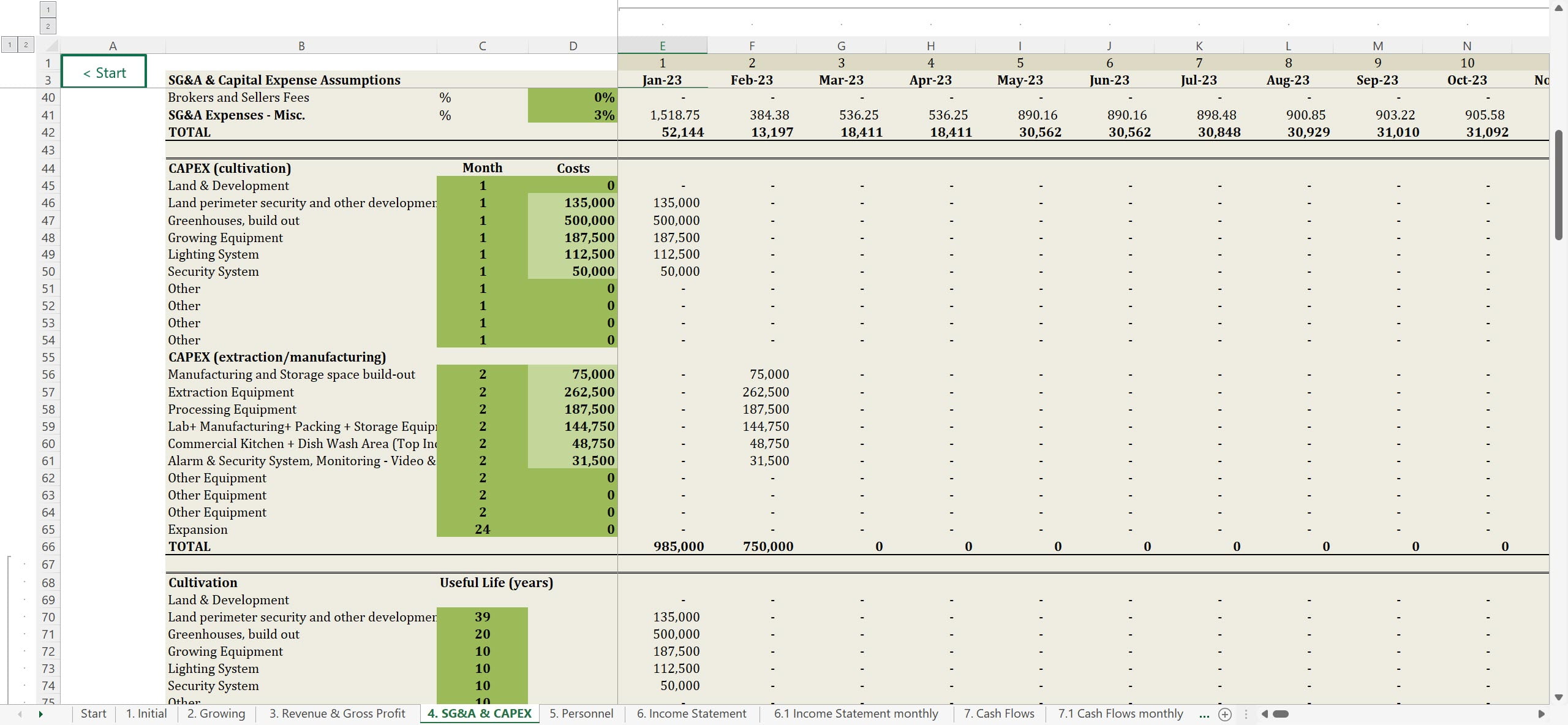Collapse columns with outline level 1 button

tap(48, 9)
